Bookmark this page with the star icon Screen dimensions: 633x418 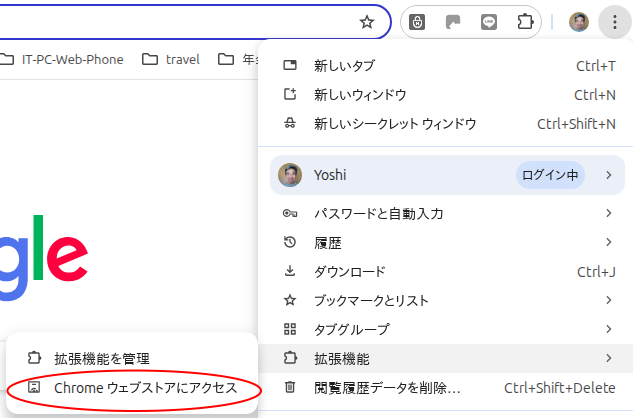(367, 22)
